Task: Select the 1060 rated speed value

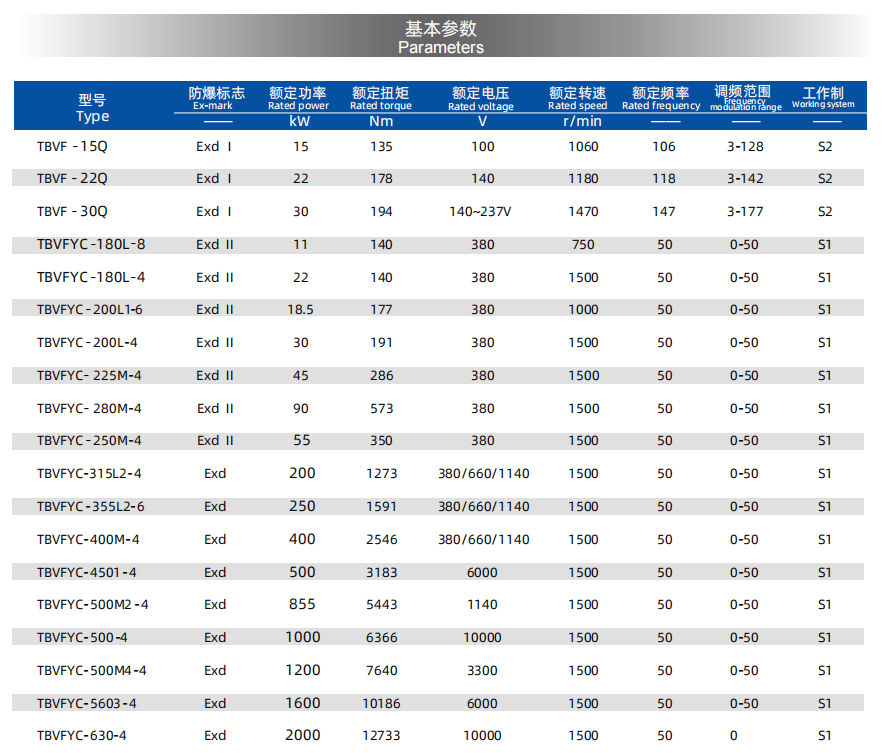Action: tap(583, 147)
